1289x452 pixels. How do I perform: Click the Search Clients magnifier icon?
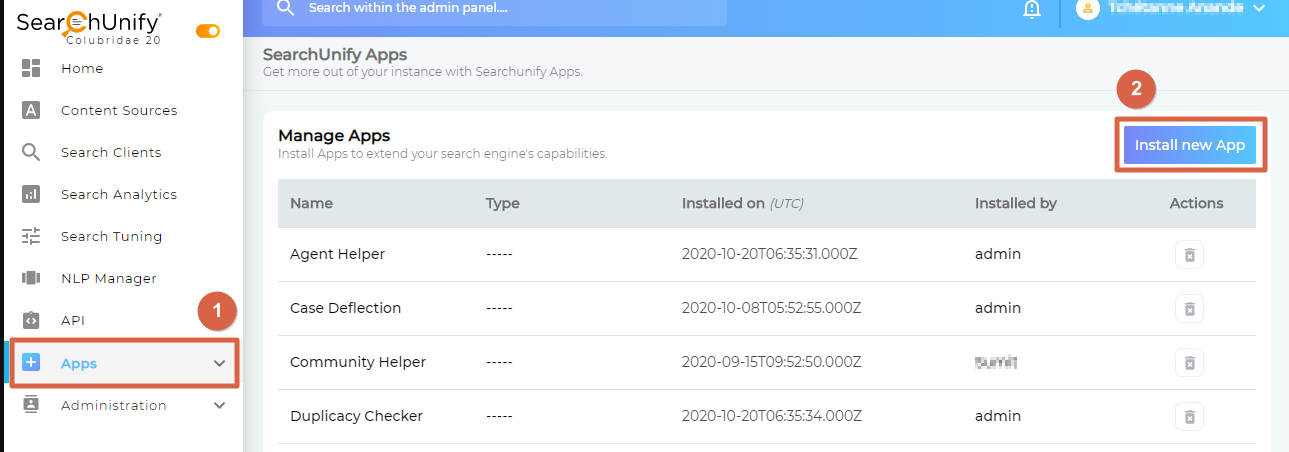(31, 152)
